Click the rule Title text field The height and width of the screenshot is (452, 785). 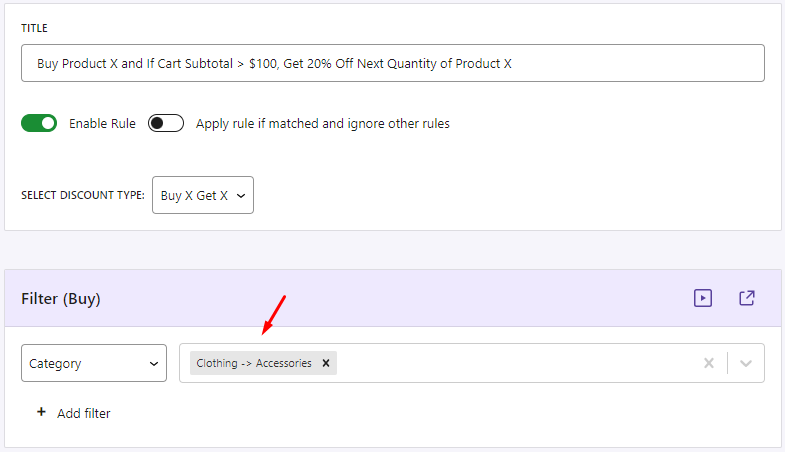[392, 63]
